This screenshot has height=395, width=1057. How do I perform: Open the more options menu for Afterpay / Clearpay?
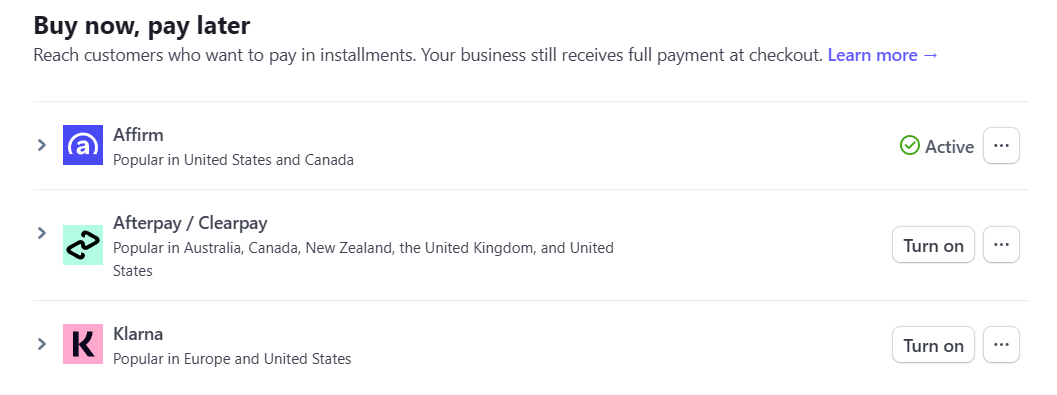point(1001,245)
